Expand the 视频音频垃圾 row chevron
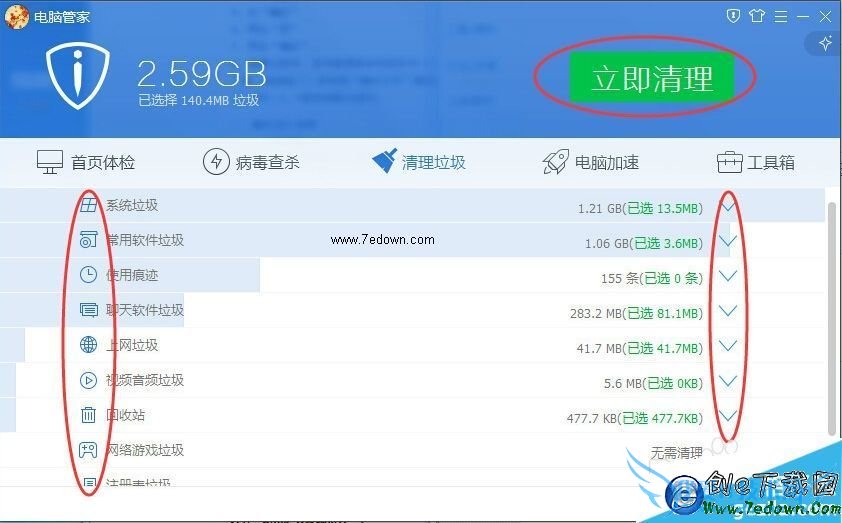The width and height of the screenshot is (842, 523). pyautogui.click(x=728, y=381)
